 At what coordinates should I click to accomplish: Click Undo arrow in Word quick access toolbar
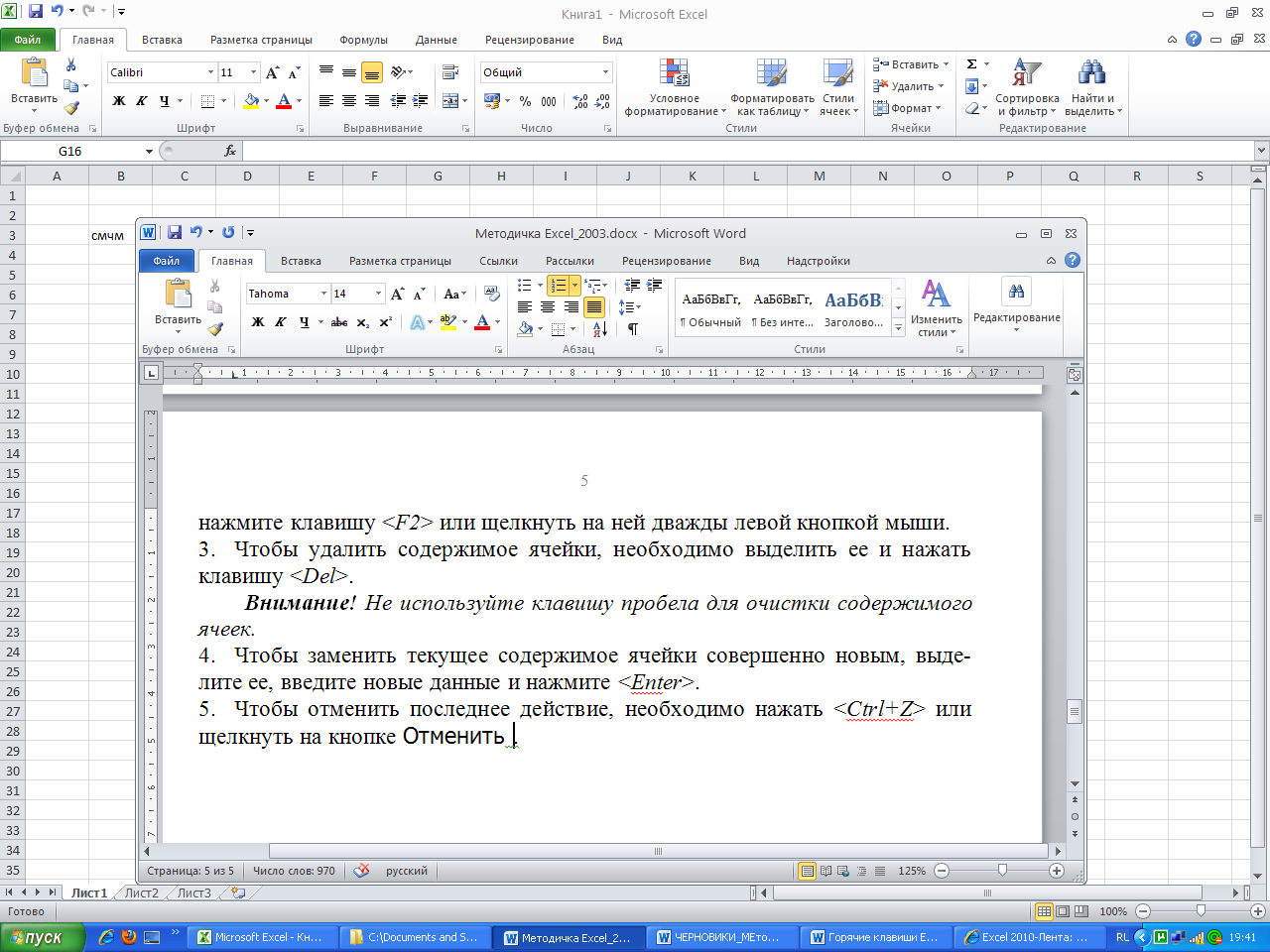tap(196, 232)
